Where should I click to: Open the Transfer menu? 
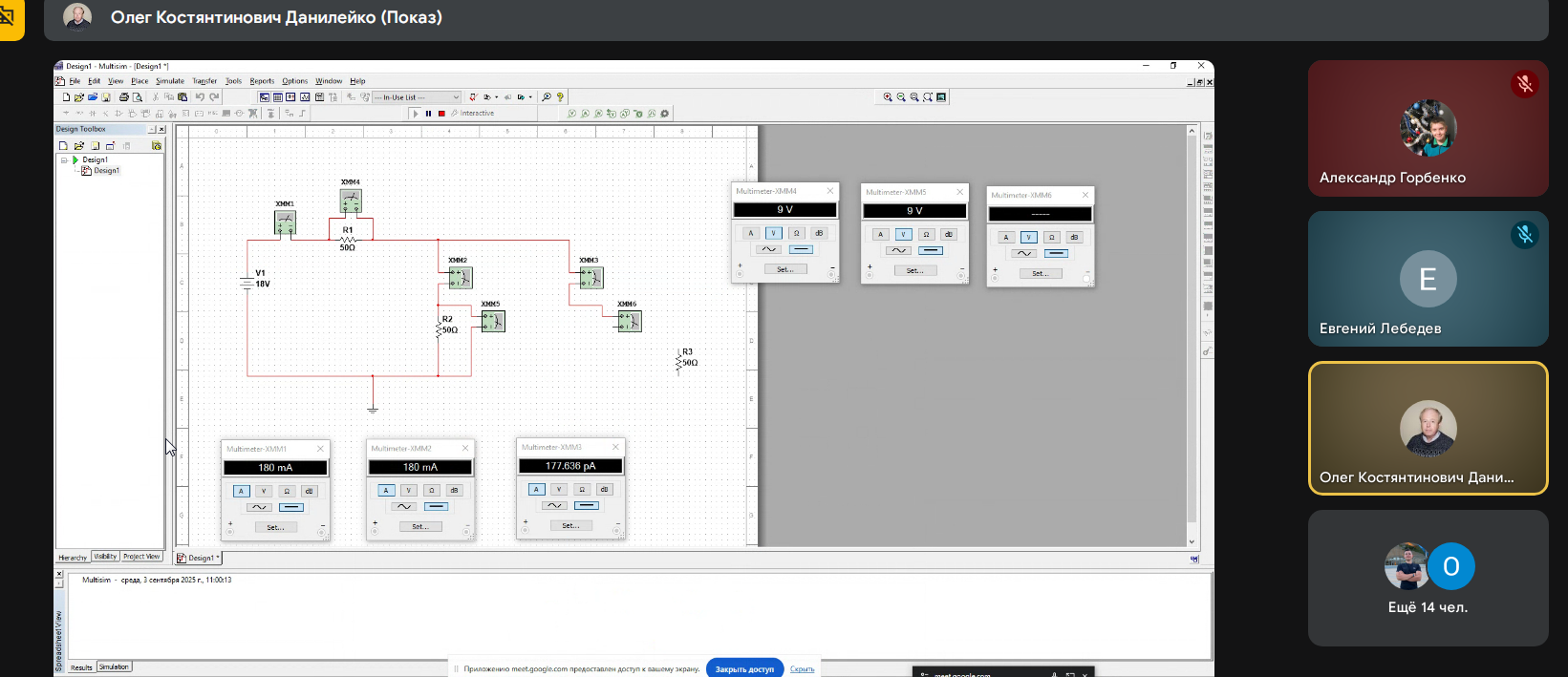204,81
